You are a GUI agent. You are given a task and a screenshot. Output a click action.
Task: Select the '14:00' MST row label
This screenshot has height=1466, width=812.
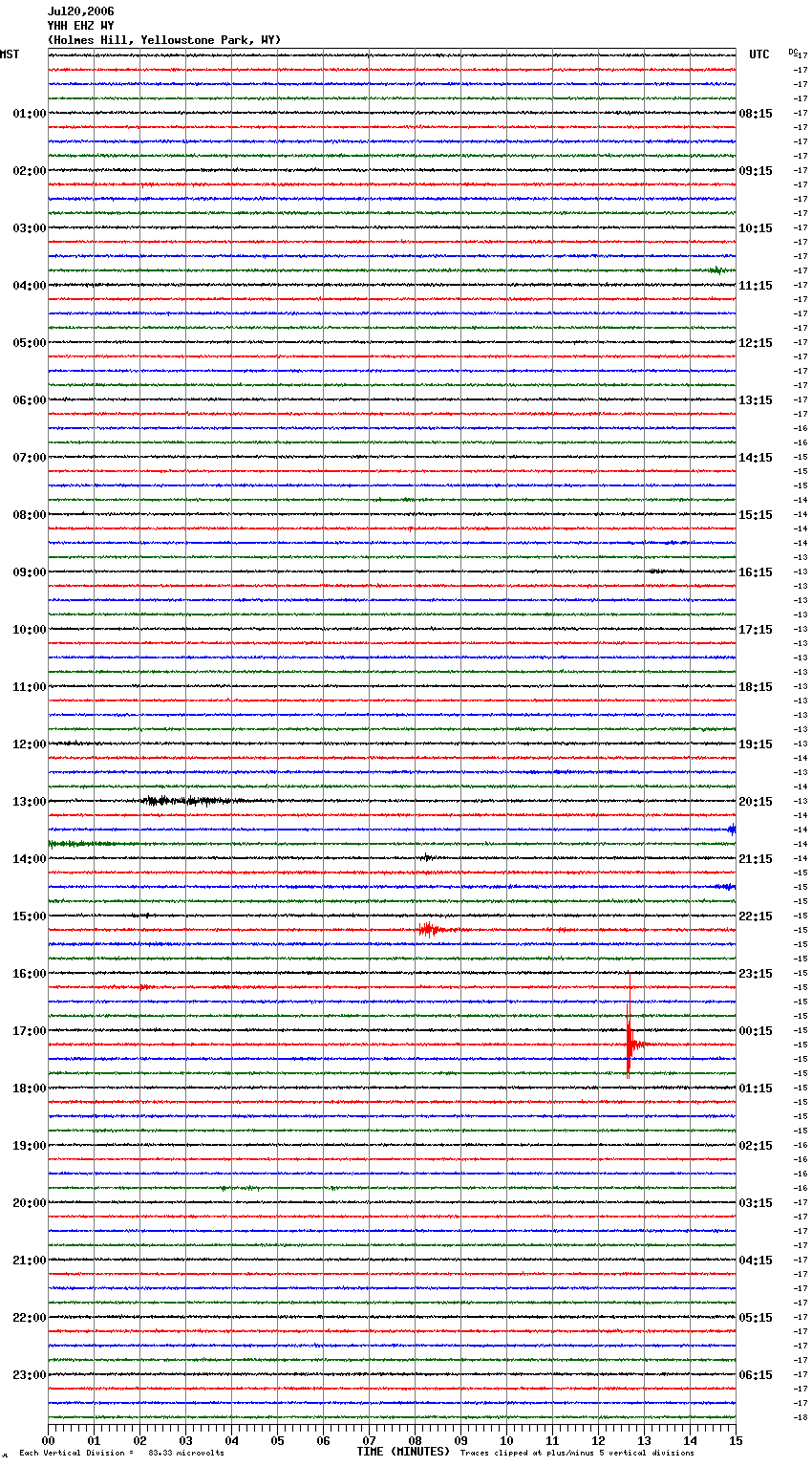tap(30, 859)
